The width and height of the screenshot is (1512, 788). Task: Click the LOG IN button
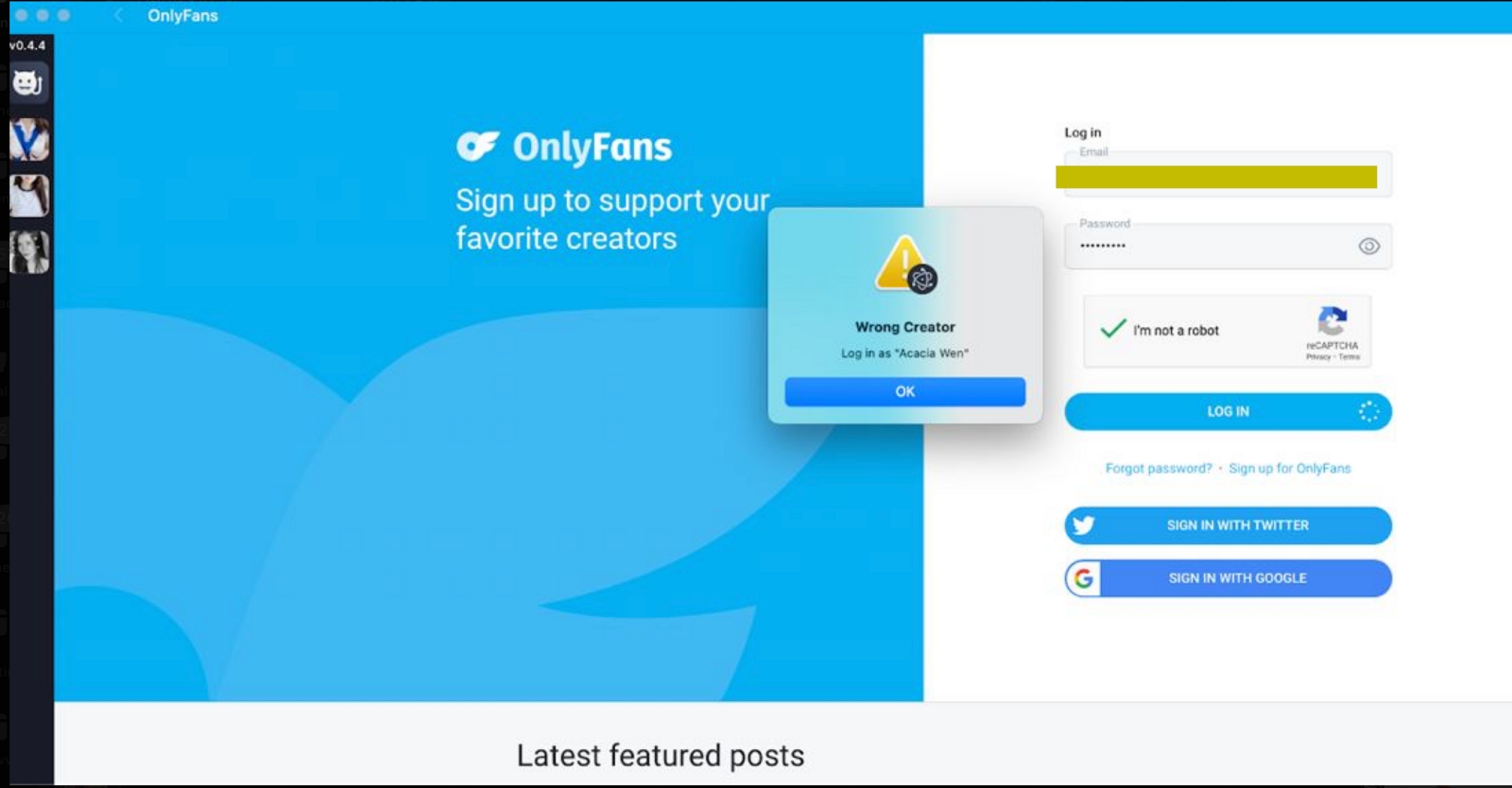tap(1228, 411)
